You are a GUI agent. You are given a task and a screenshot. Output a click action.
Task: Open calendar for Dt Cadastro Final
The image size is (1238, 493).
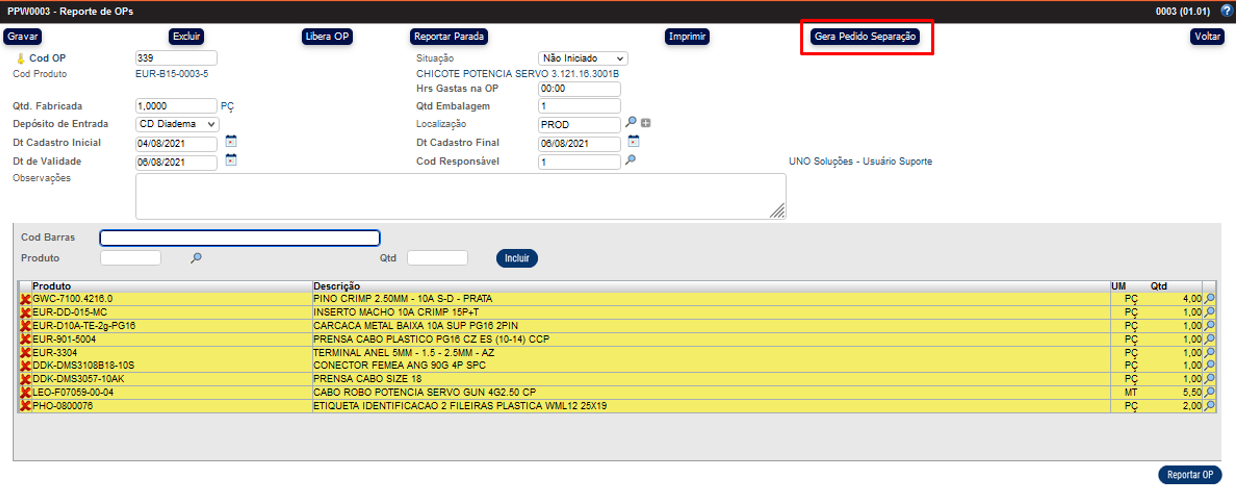[633, 142]
